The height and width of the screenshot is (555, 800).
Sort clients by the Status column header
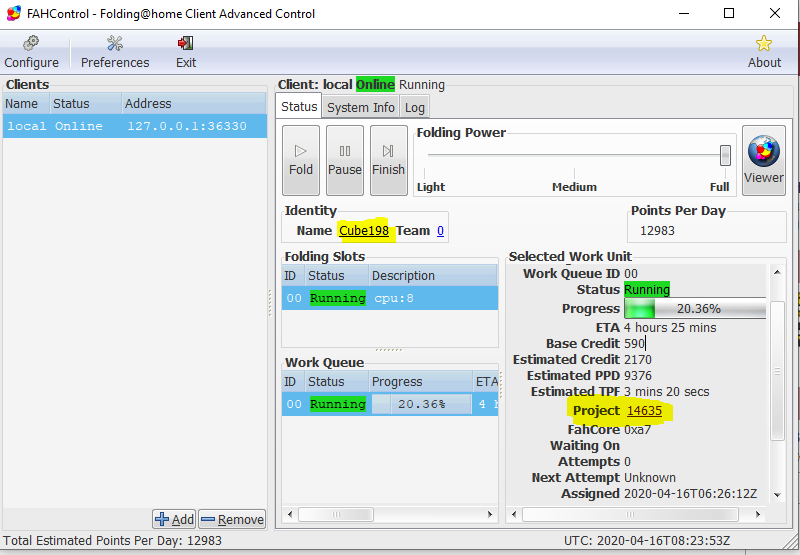(86, 104)
